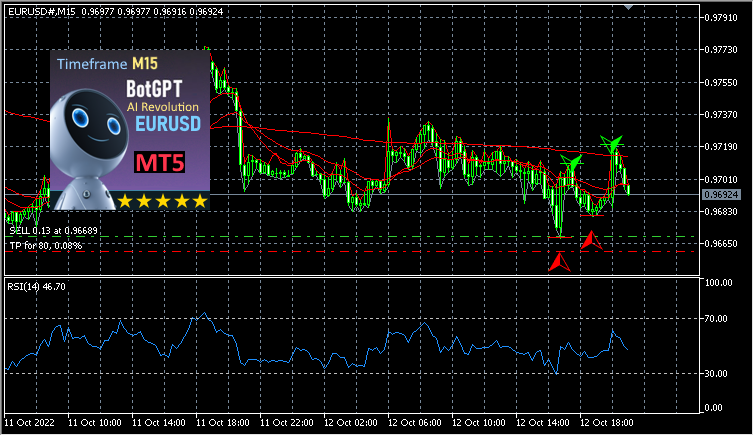Click the rightmost green arrow at chart peak
This screenshot has width=754, height=436.
(x=612, y=144)
